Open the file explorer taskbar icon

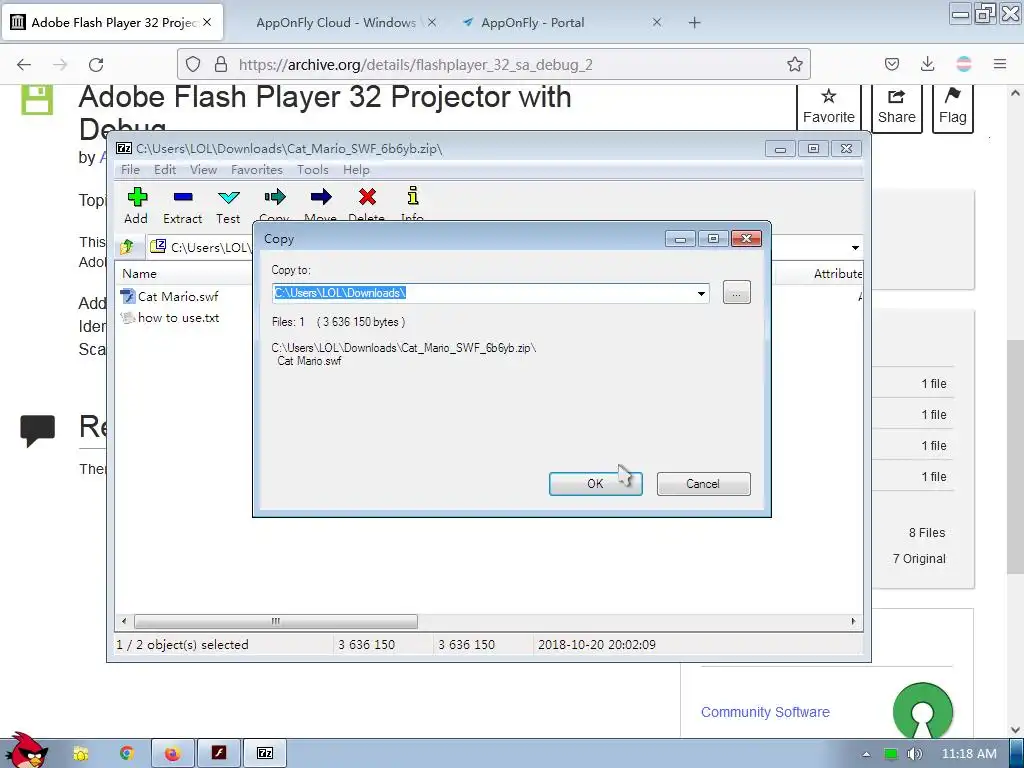point(80,754)
